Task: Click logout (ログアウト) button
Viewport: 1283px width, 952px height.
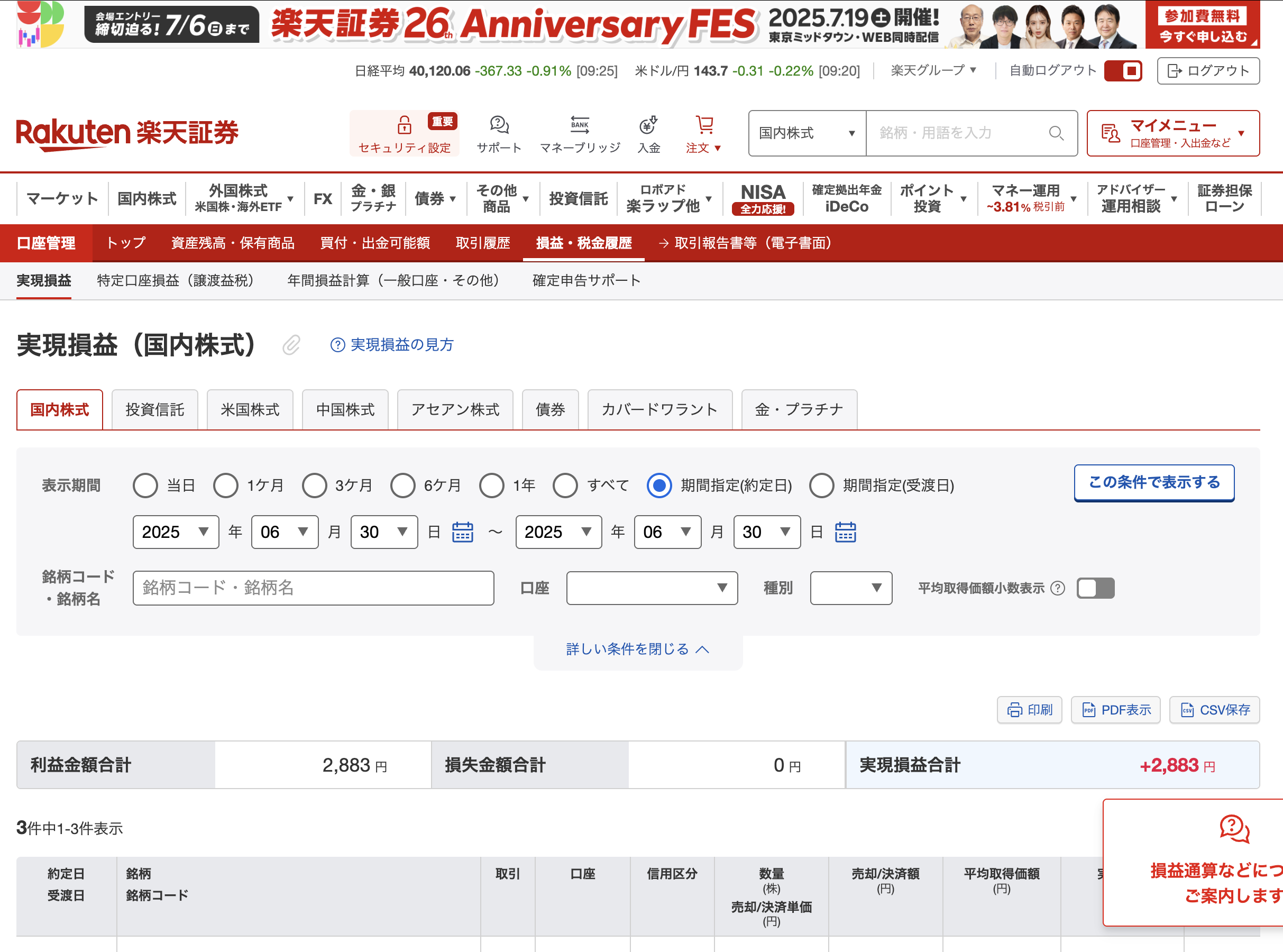Action: (x=1208, y=70)
